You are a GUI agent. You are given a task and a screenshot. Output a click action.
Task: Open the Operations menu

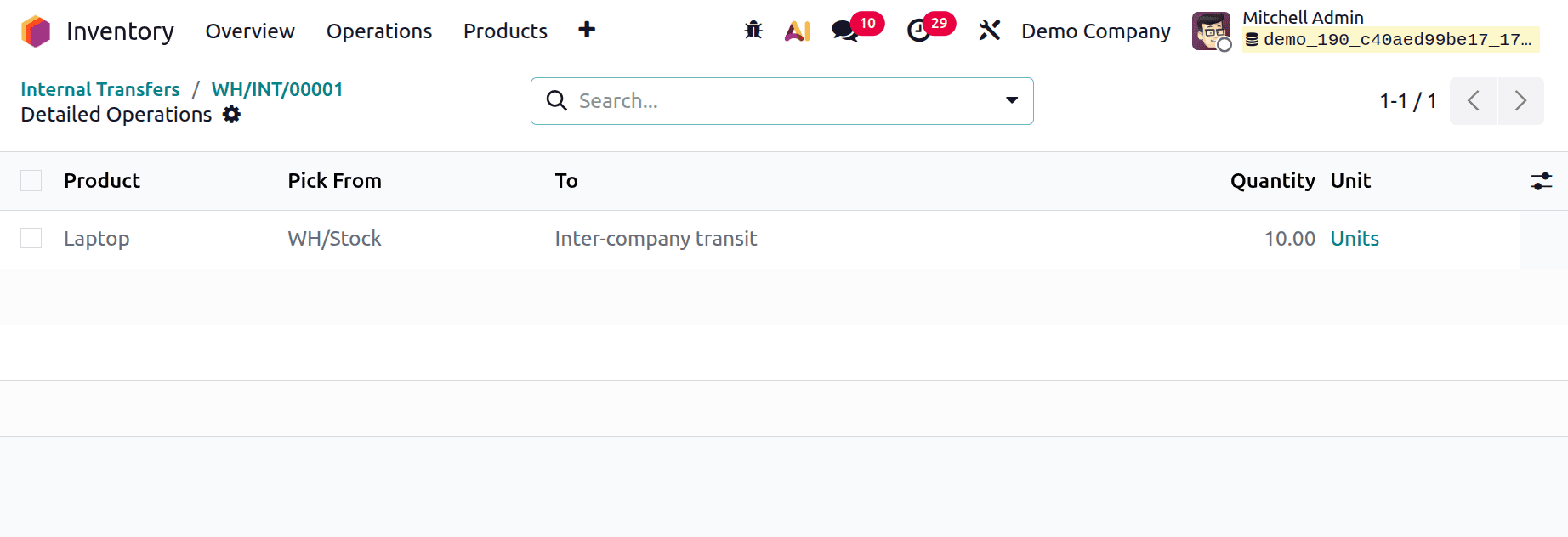(x=379, y=31)
